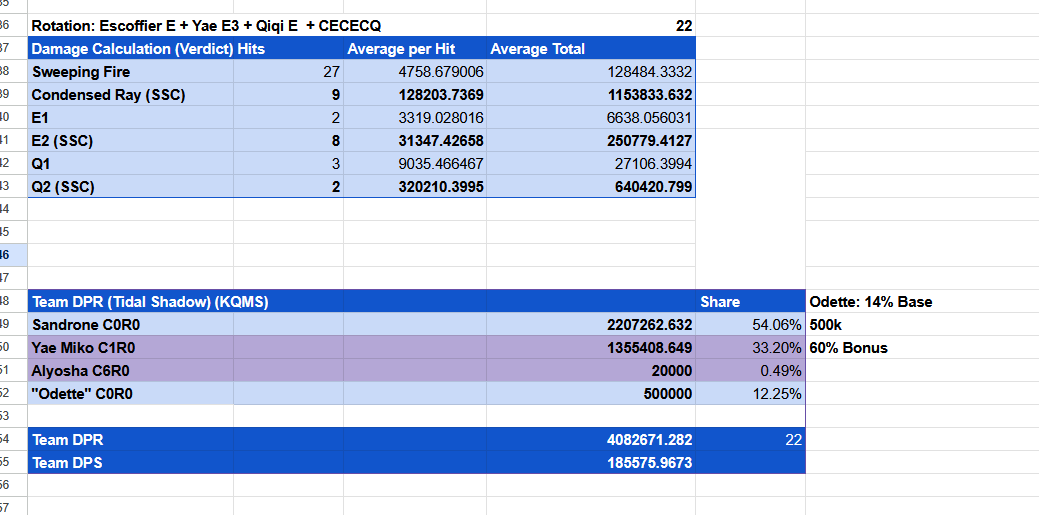
Task: Select the Condensed Ray hits value 9
Action: [x=288, y=95]
